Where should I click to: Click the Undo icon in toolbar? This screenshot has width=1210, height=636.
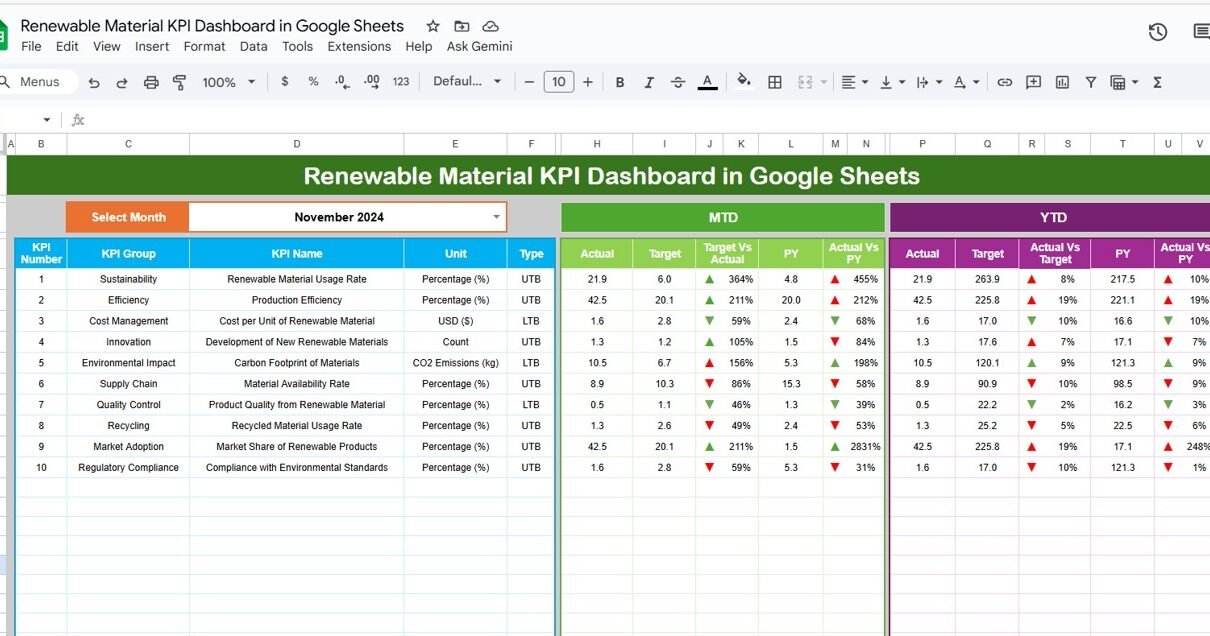point(94,82)
